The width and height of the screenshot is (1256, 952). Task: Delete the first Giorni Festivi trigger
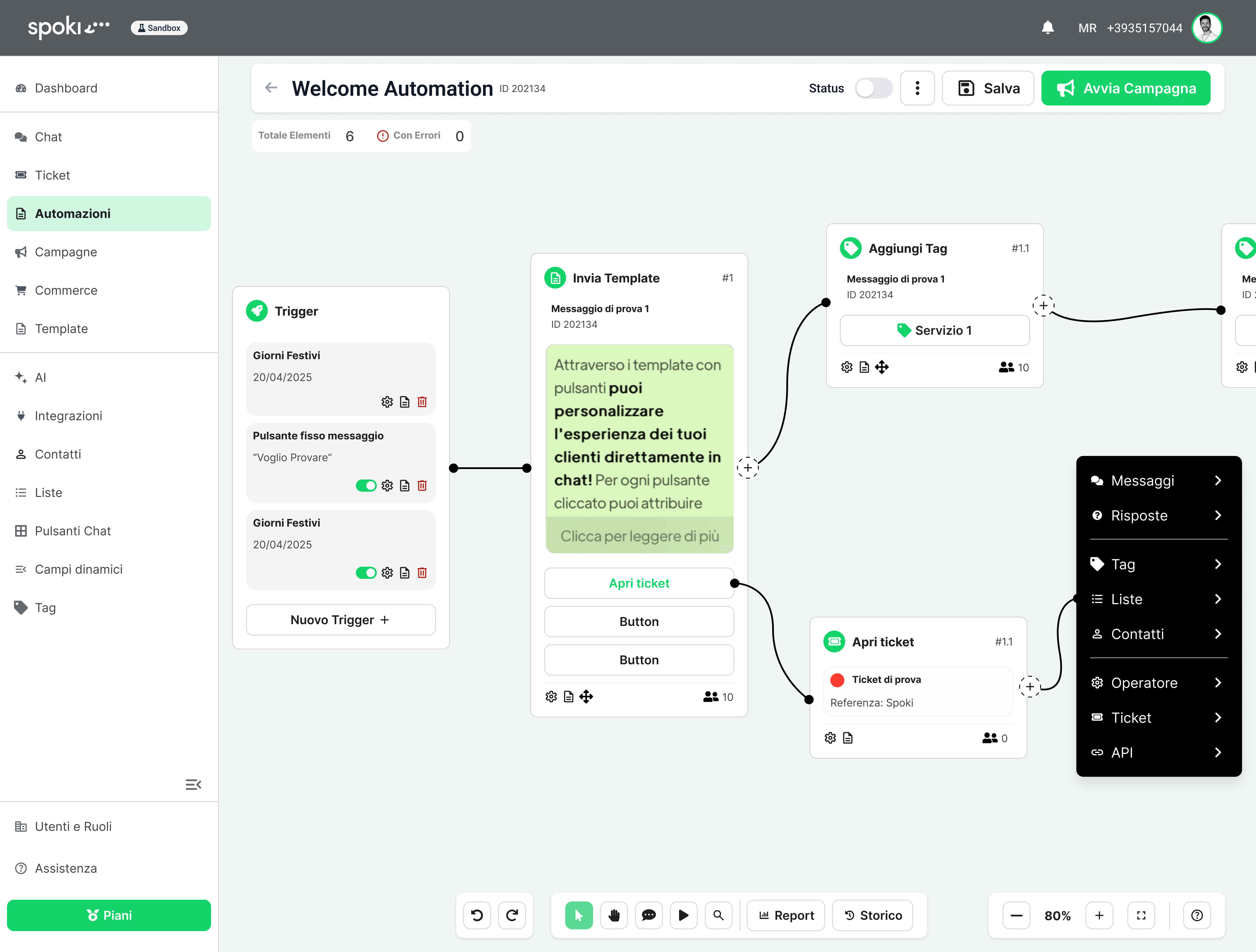click(x=422, y=402)
